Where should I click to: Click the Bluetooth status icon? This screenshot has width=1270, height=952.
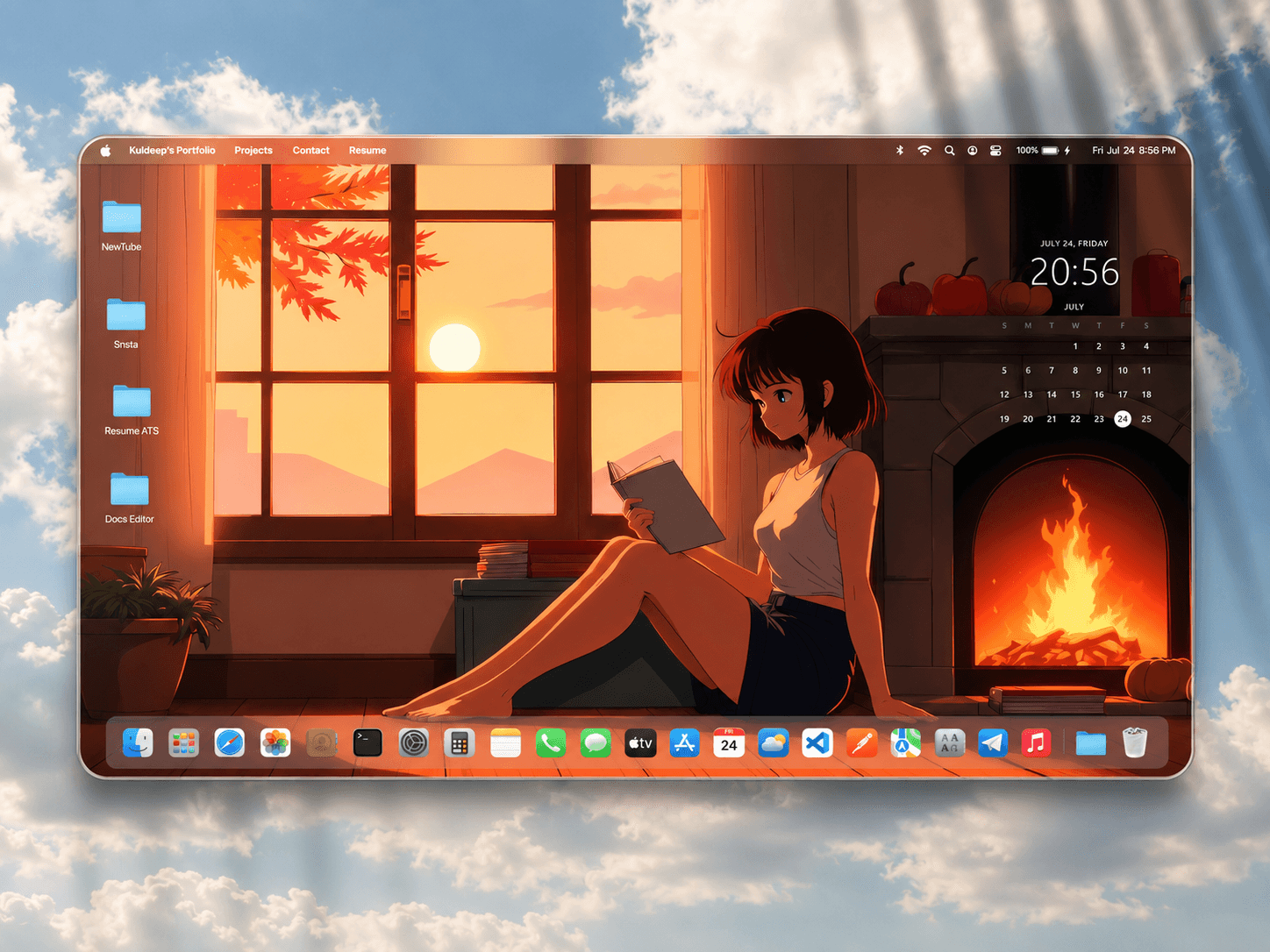(899, 151)
